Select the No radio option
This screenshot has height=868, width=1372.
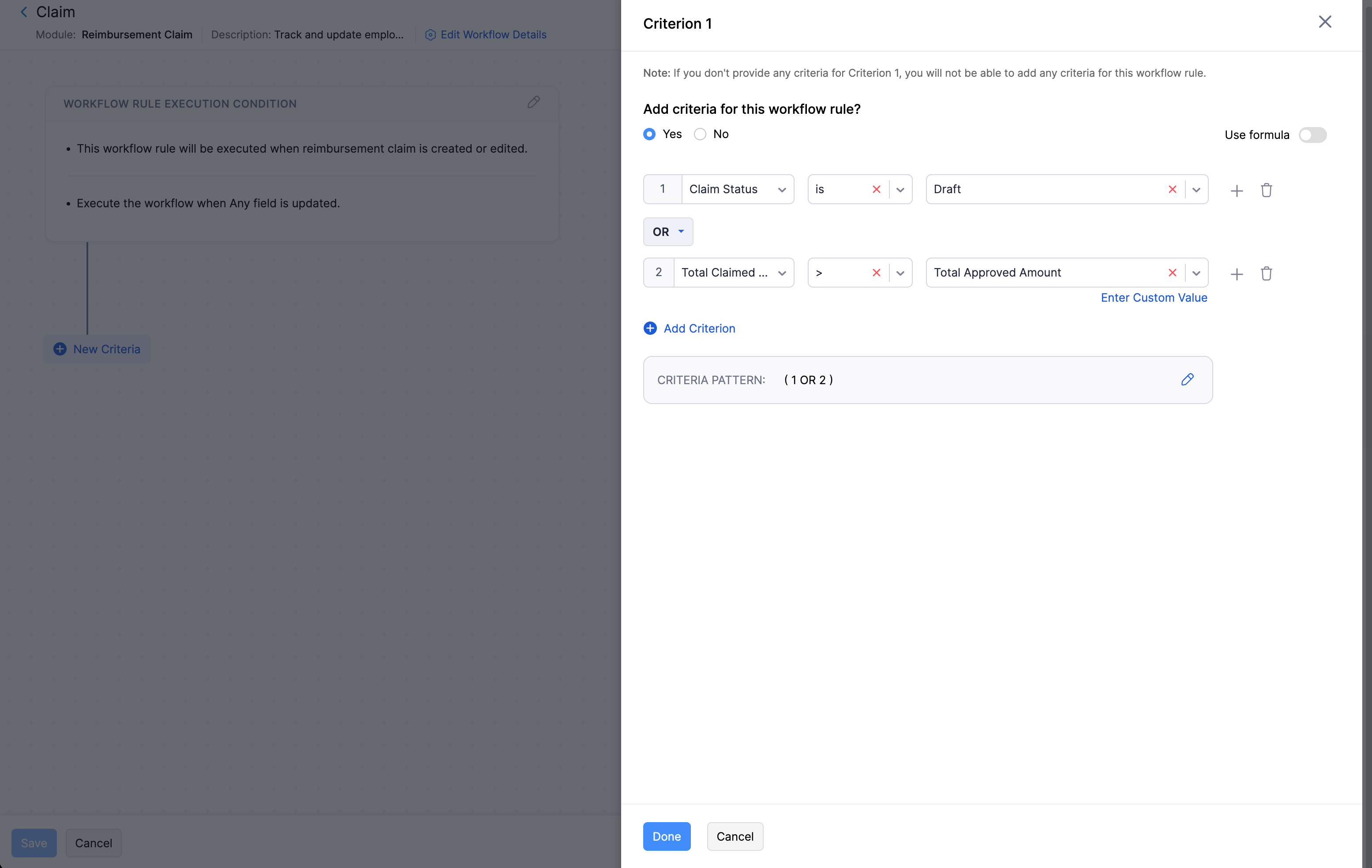(700, 134)
